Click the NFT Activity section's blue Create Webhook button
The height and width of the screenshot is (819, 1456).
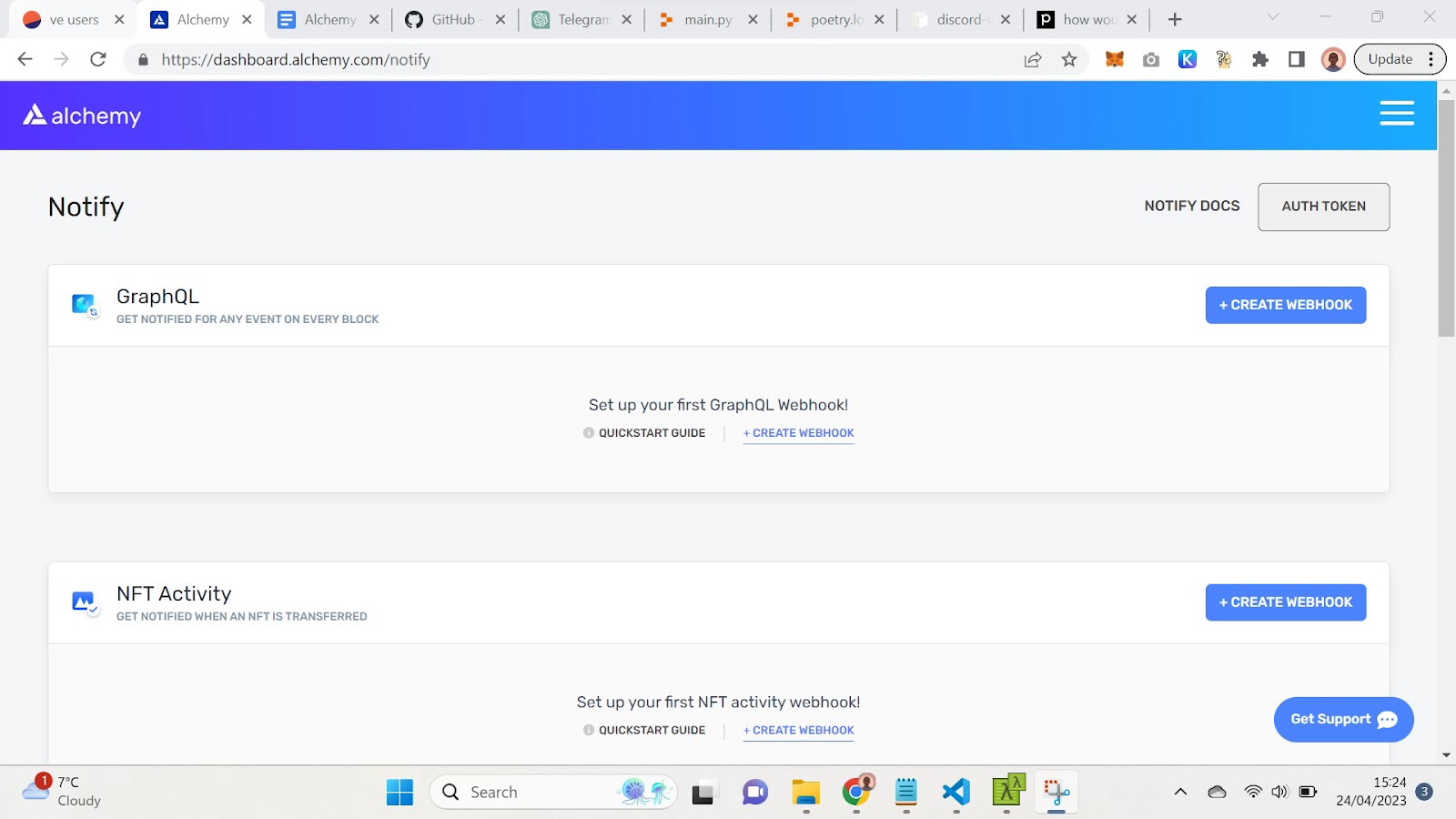tap(1285, 602)
